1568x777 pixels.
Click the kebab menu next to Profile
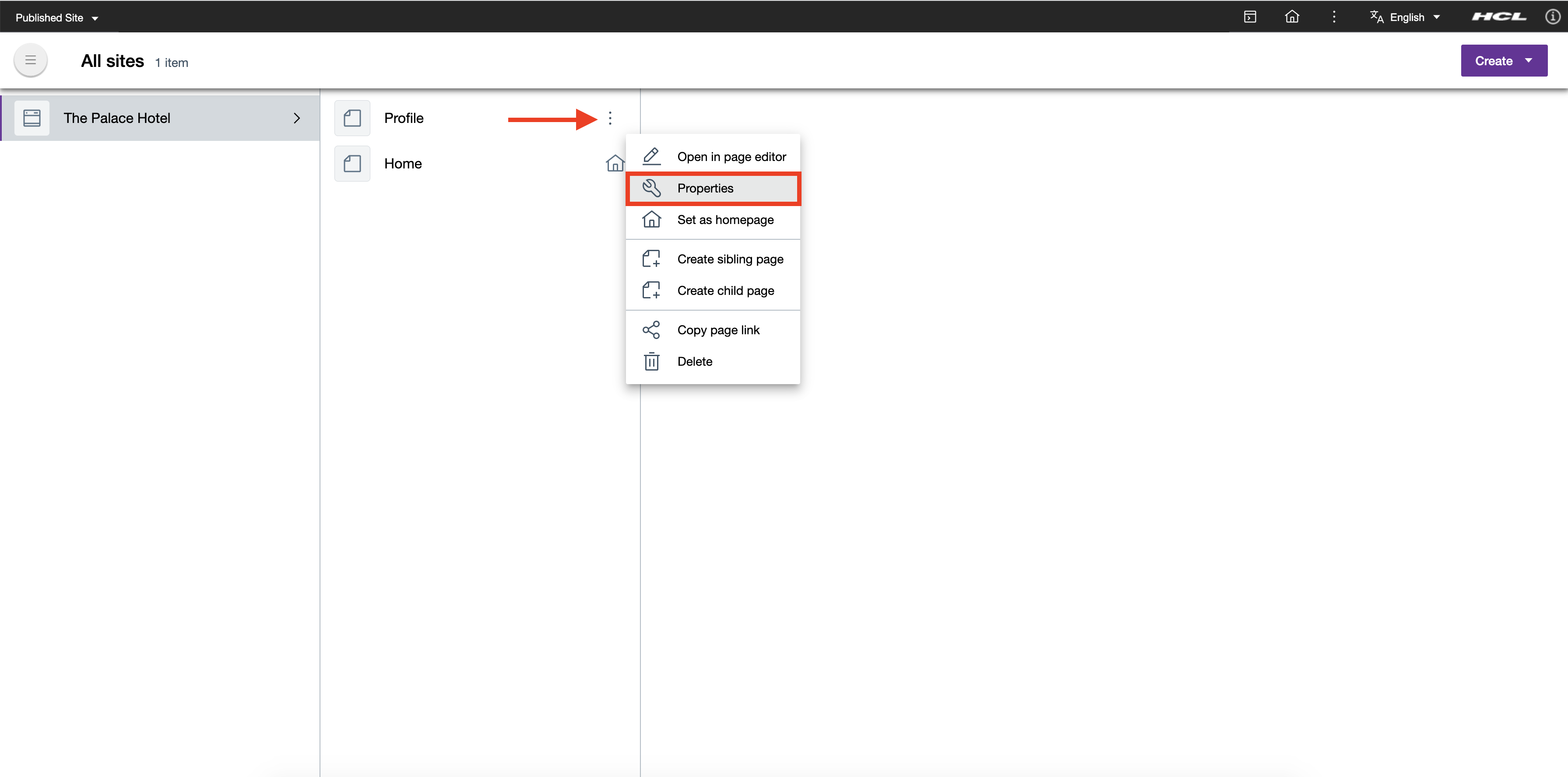[610, 117]
